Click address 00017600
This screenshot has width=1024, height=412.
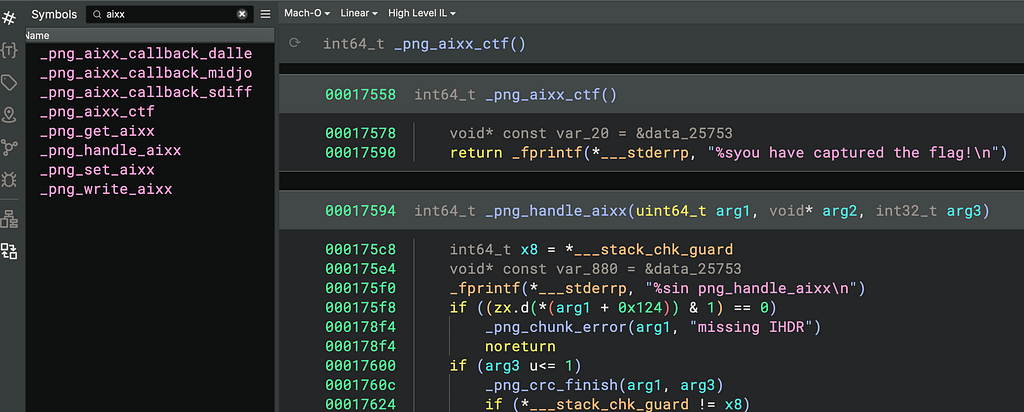(360, 365)
